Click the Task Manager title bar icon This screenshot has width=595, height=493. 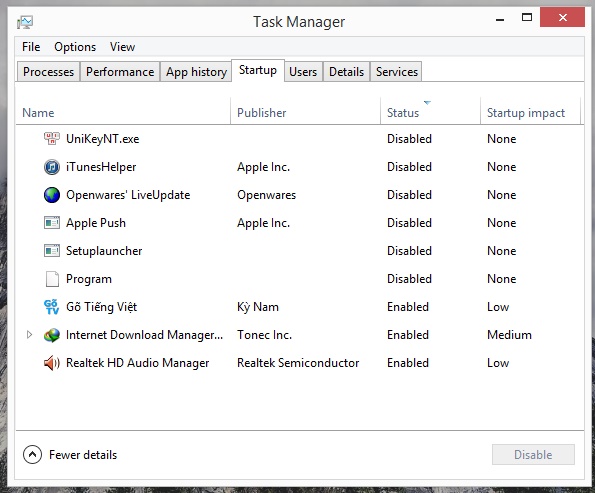point(25,22)
